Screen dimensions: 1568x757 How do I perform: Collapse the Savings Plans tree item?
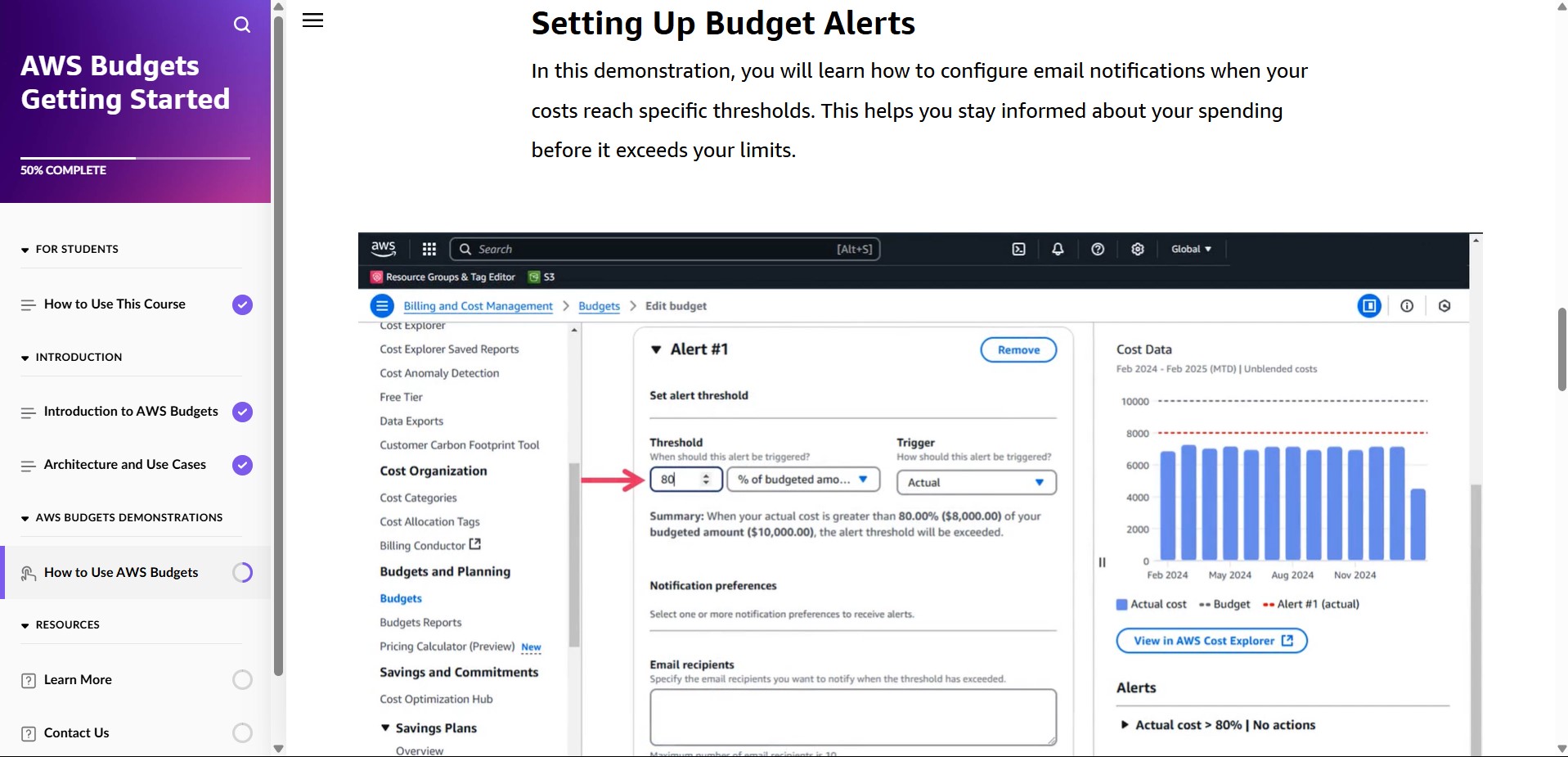click(x=385, y=728)
